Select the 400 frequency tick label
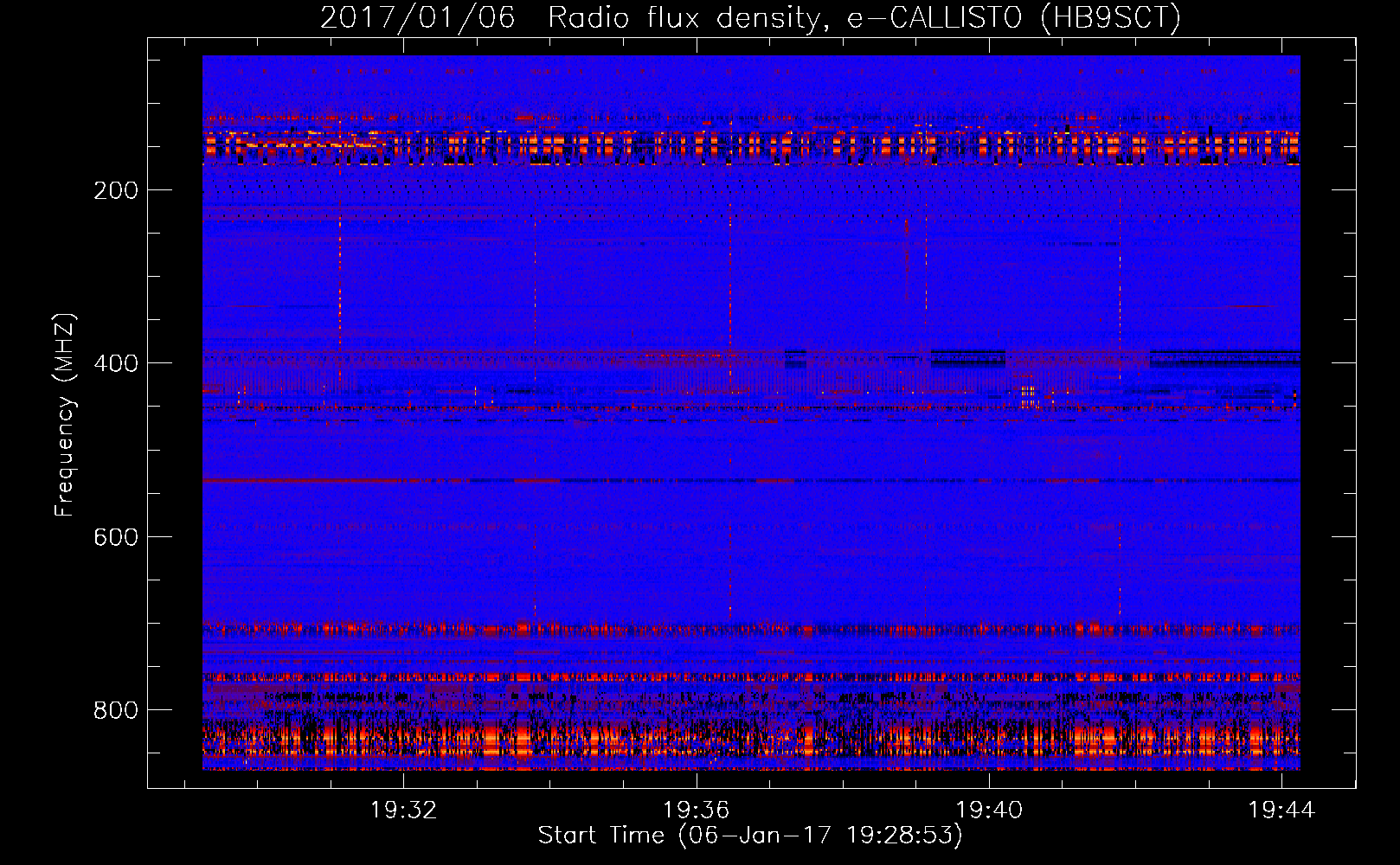This screenshot has height=865, width=1400. point(116,363)
